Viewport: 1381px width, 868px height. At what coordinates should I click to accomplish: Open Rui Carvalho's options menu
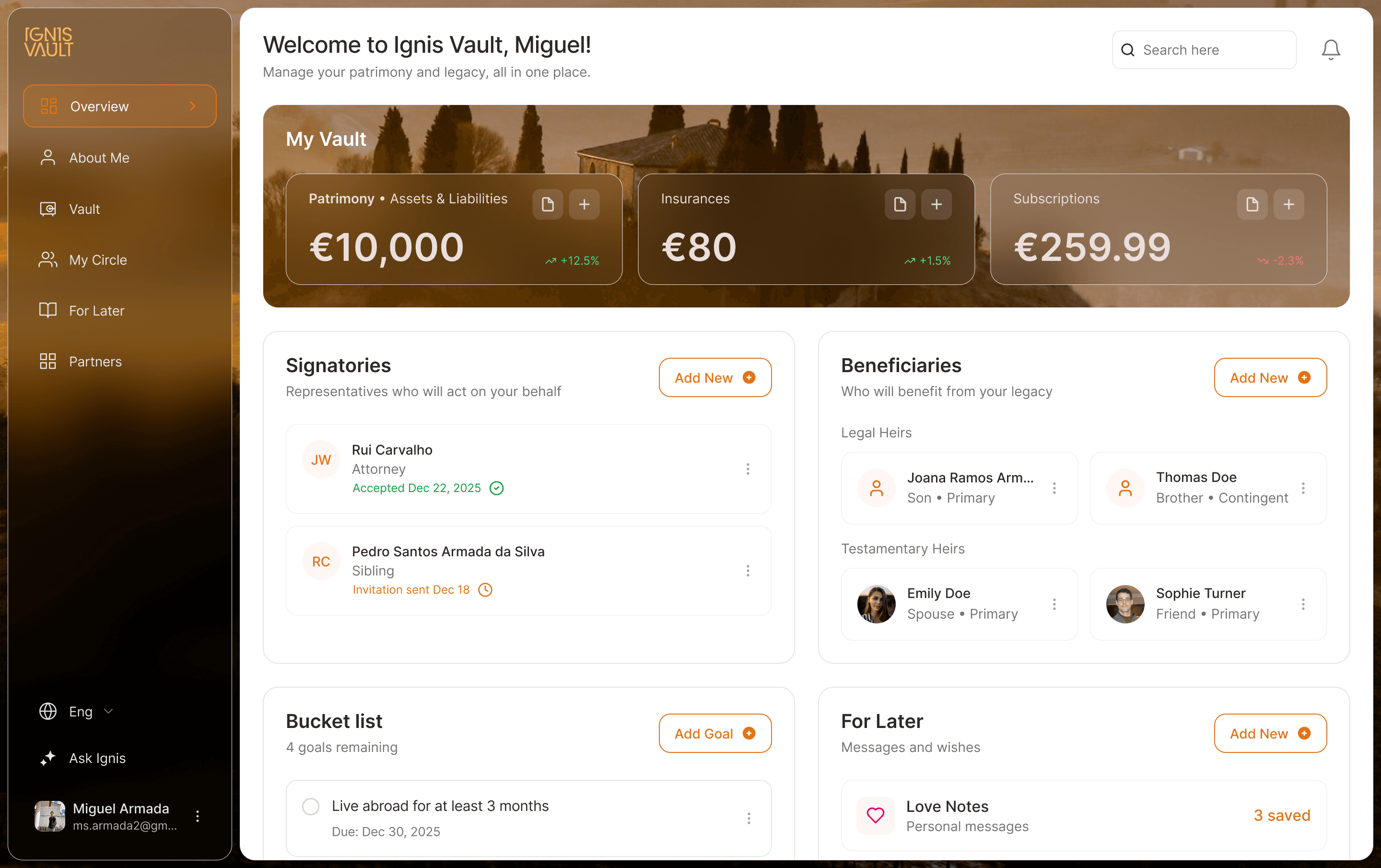(748, 469)
